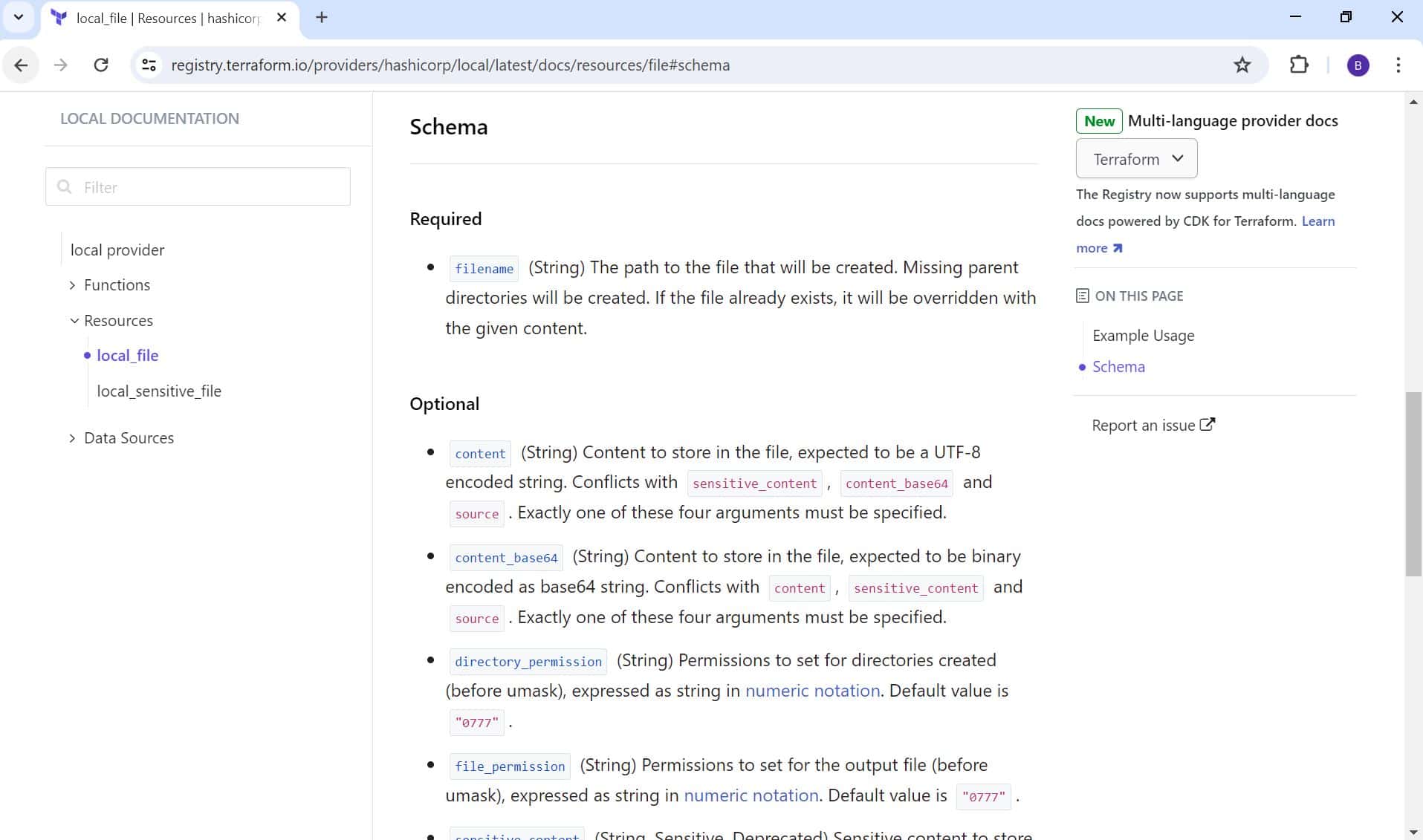
Task: Open browser extensions puzzle icon
Action: pyautogui.click(x=1298, y=65)
